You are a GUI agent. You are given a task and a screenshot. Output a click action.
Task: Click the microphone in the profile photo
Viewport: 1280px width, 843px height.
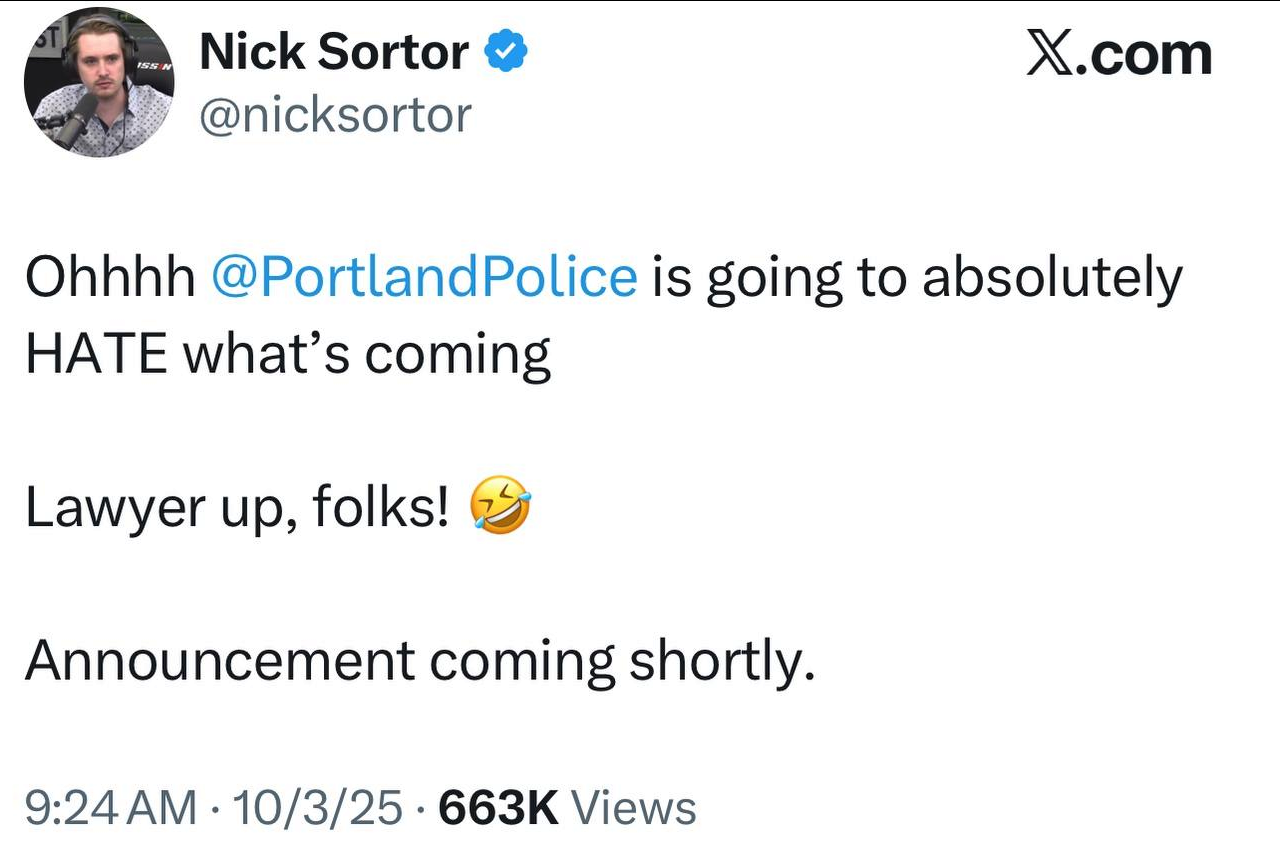pyautogui.click(x=76, y=121)
